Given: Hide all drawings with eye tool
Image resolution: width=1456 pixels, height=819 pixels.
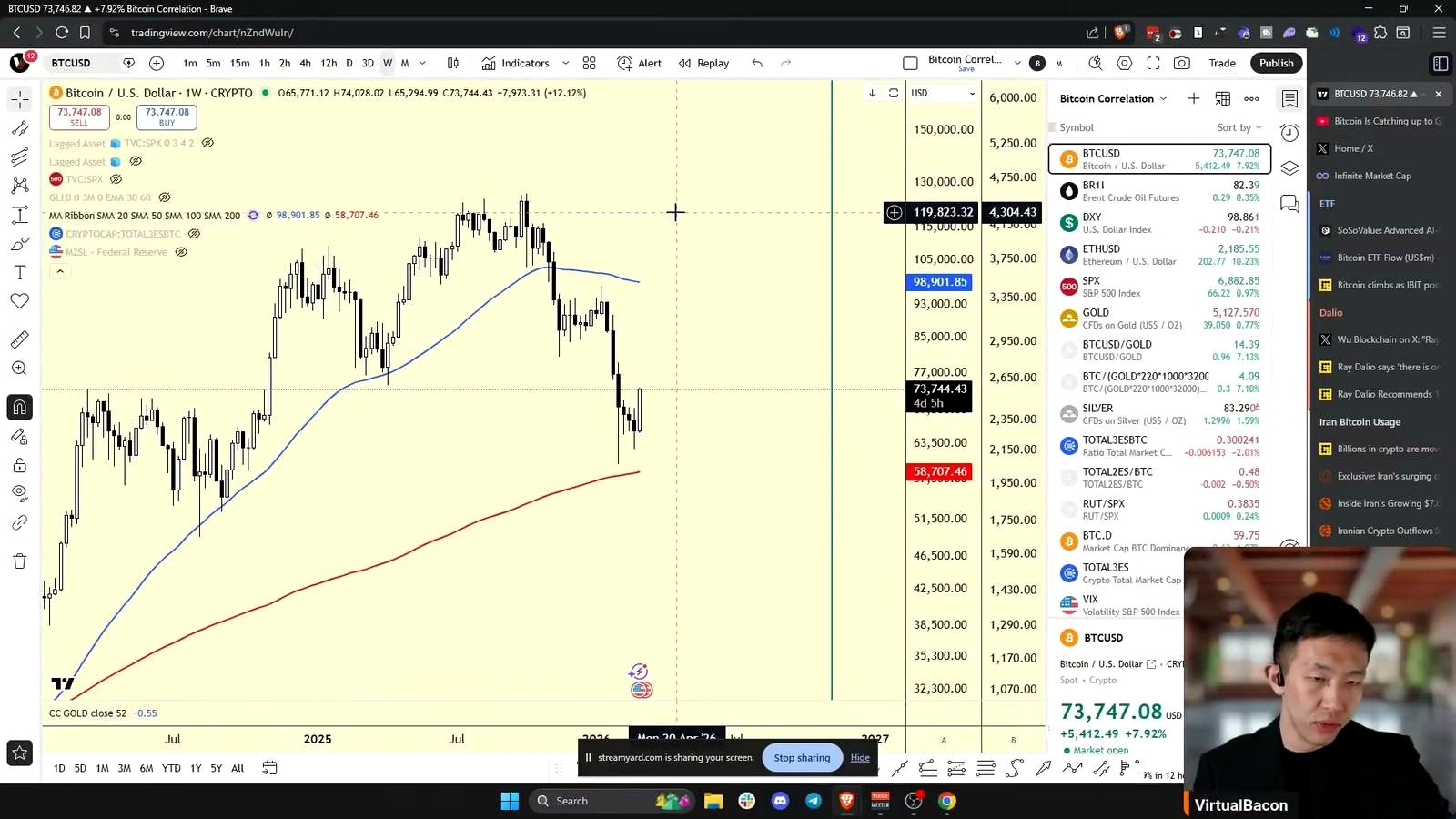Looking at the screenshot, I should pos(20,493).
